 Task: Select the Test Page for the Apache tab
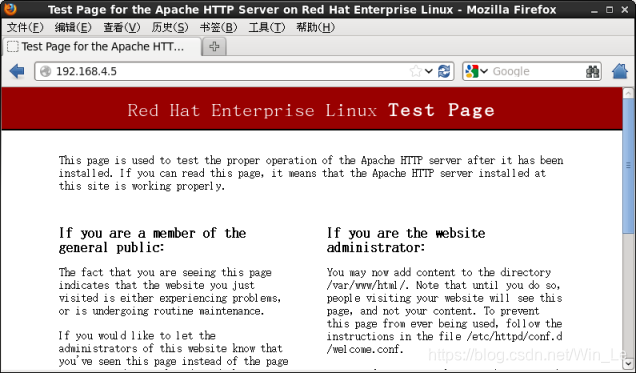102,47
